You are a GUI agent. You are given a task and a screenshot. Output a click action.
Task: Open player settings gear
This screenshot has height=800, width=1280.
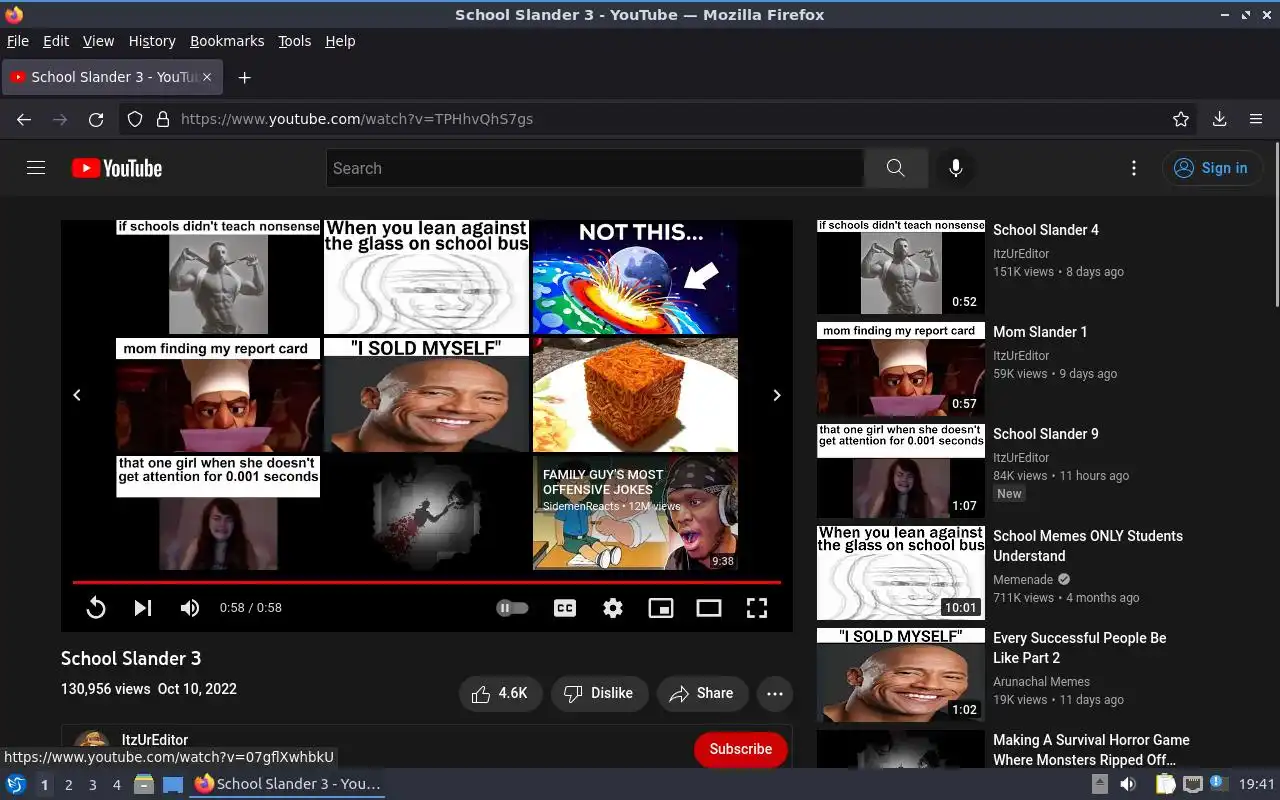coord(613,607)
